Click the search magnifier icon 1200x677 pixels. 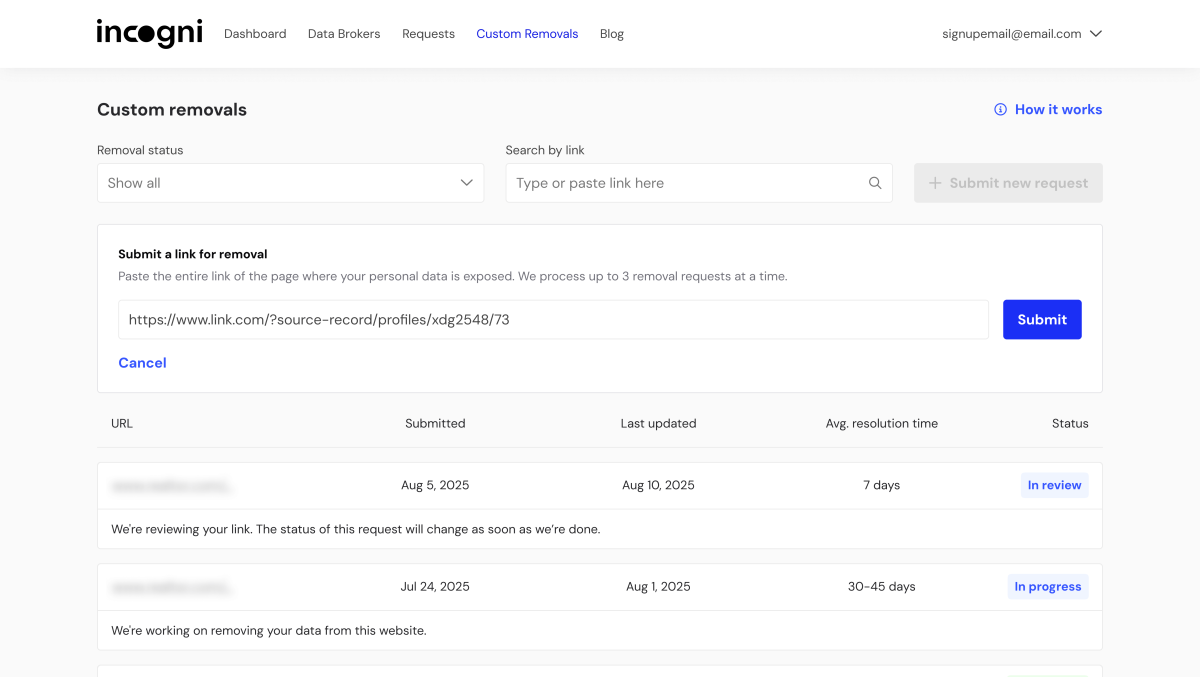(875, 183)
